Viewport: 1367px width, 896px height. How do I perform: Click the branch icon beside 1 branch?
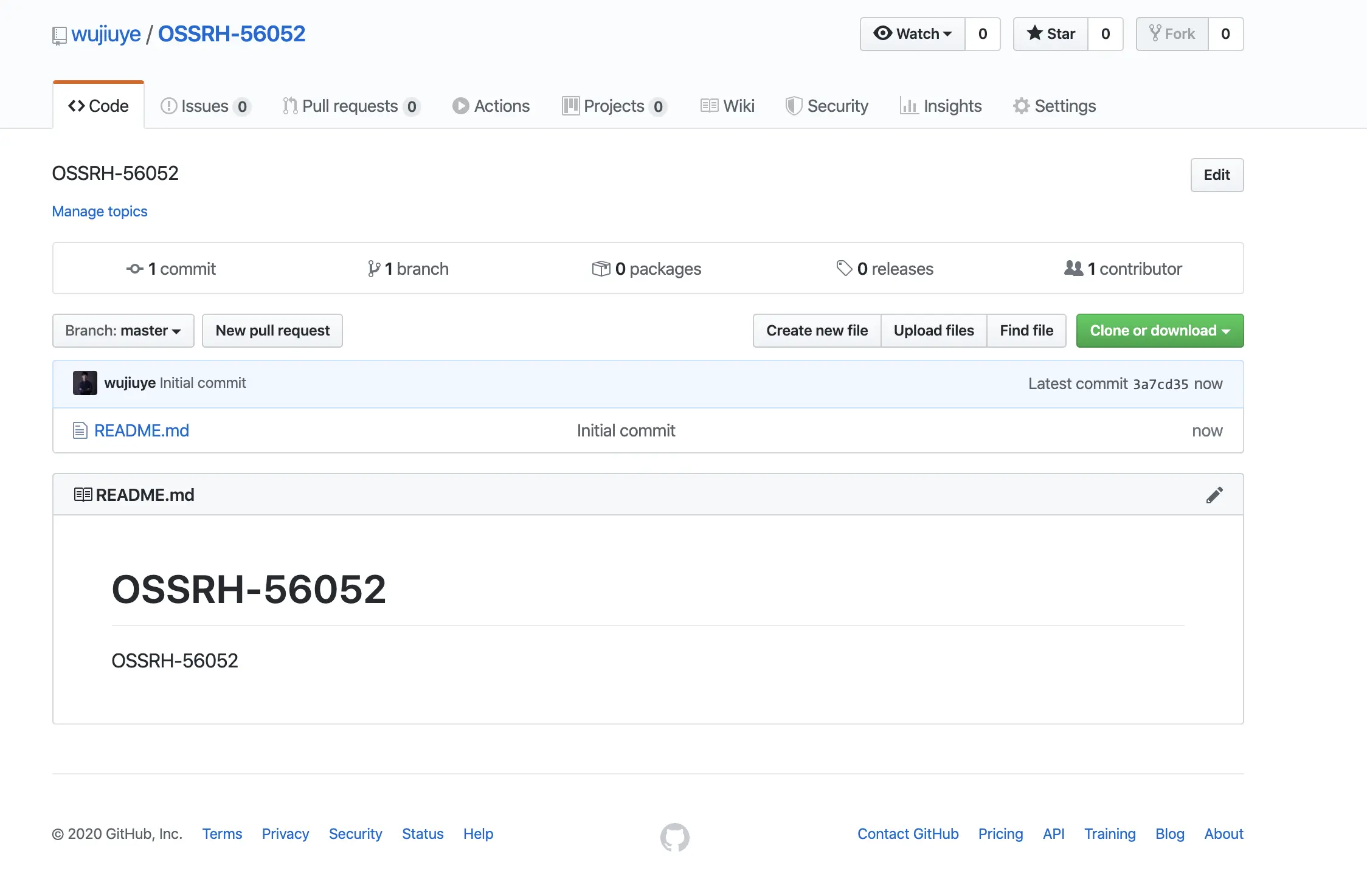[x=373, y=269]
